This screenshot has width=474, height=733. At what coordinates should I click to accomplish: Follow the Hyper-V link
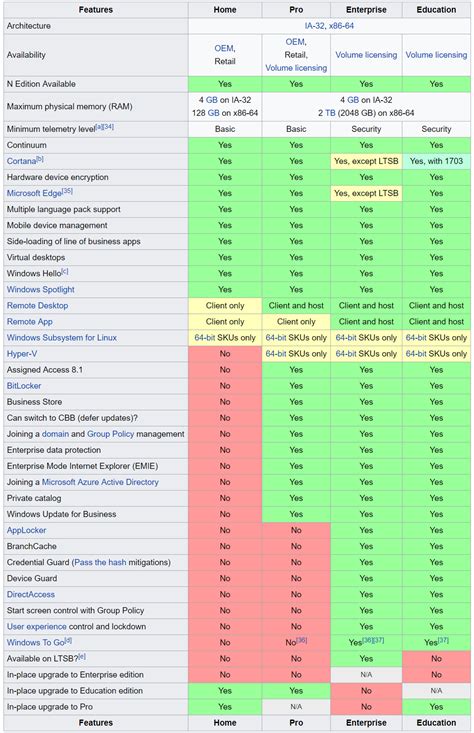pyautogui.click(x=22, y=354)
